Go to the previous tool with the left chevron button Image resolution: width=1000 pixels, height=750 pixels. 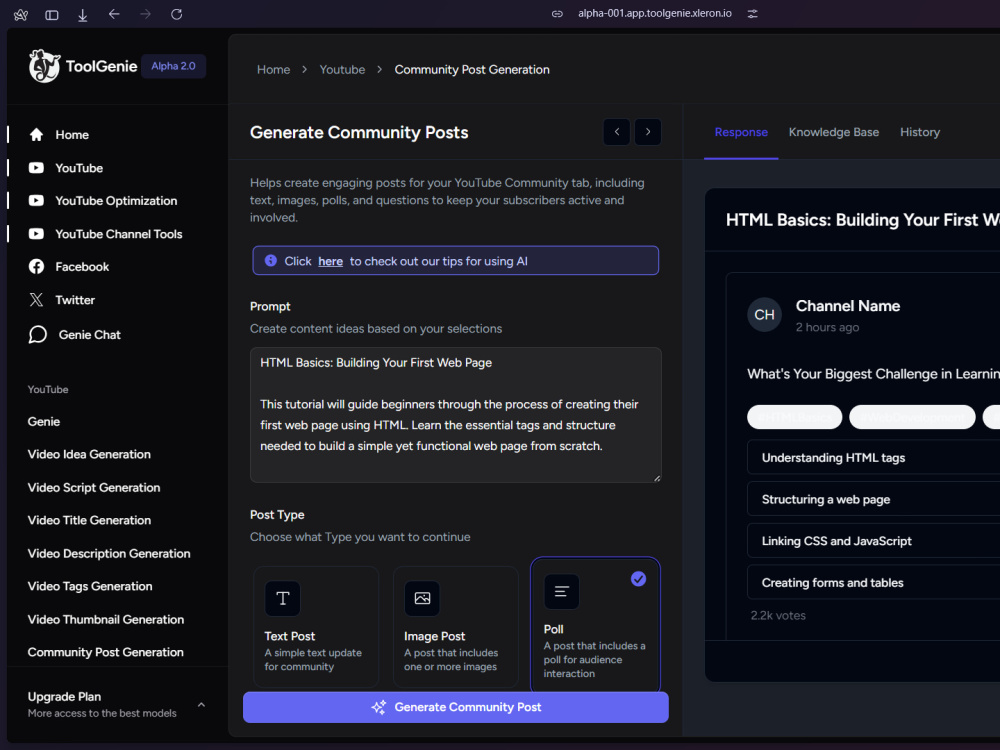click(x=617, y=132)
